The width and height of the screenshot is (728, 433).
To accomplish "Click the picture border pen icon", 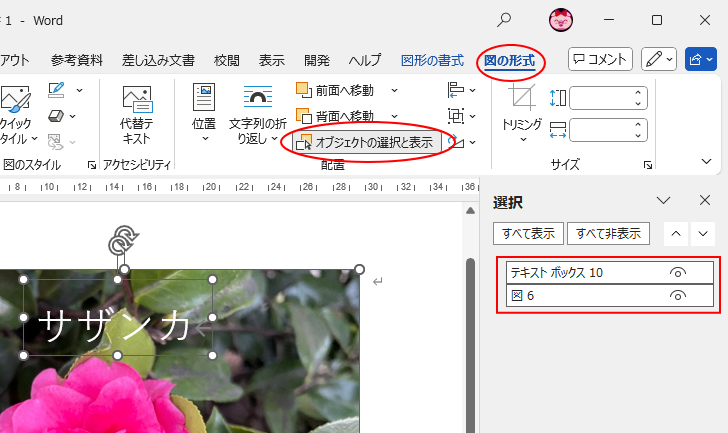I will click(56, 90).
